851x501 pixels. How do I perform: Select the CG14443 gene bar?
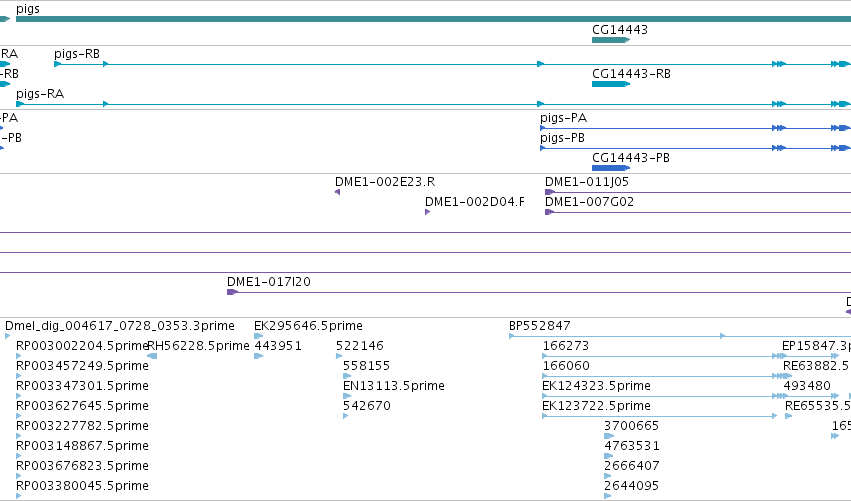611,40
